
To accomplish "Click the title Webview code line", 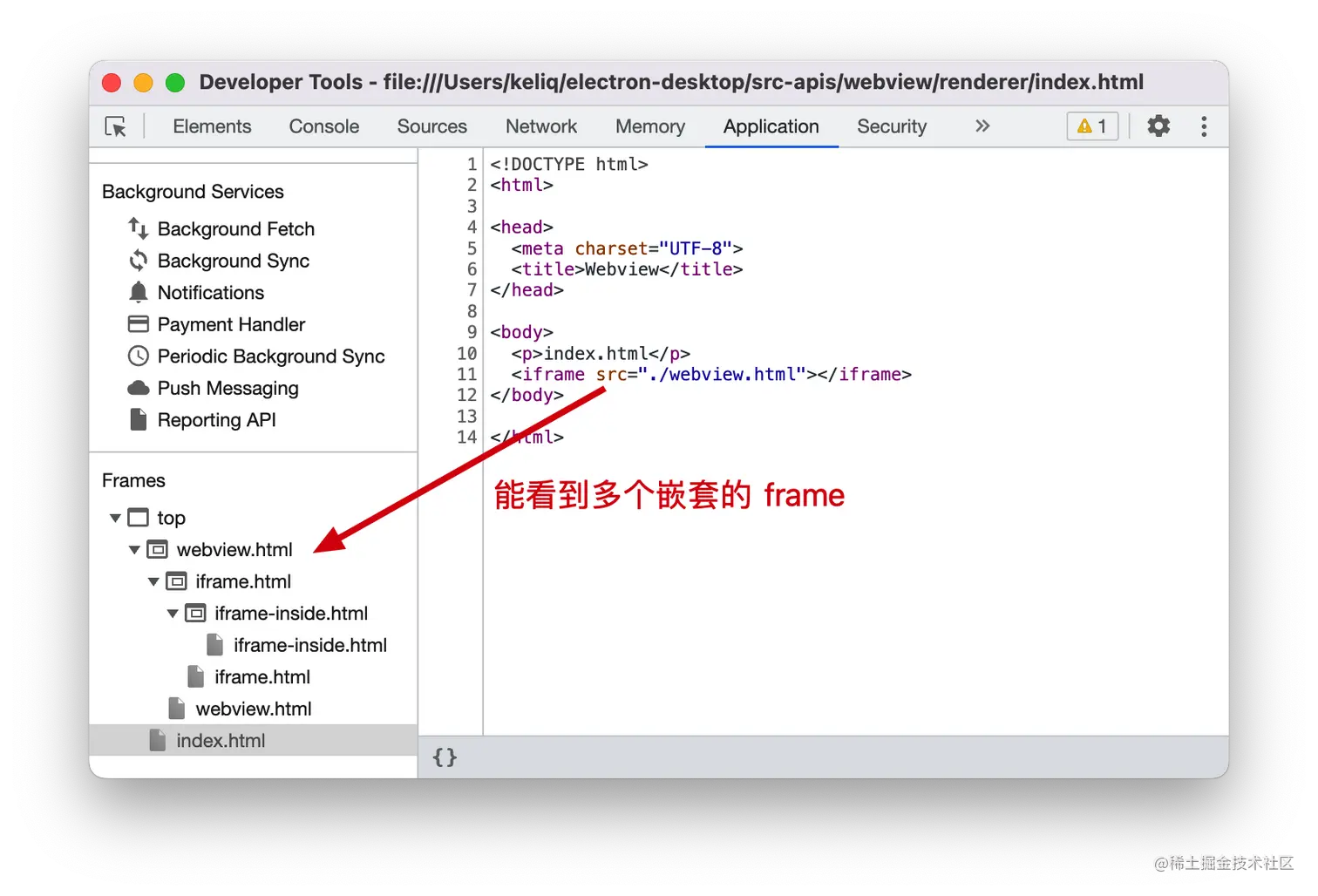I will click(627, 269).
